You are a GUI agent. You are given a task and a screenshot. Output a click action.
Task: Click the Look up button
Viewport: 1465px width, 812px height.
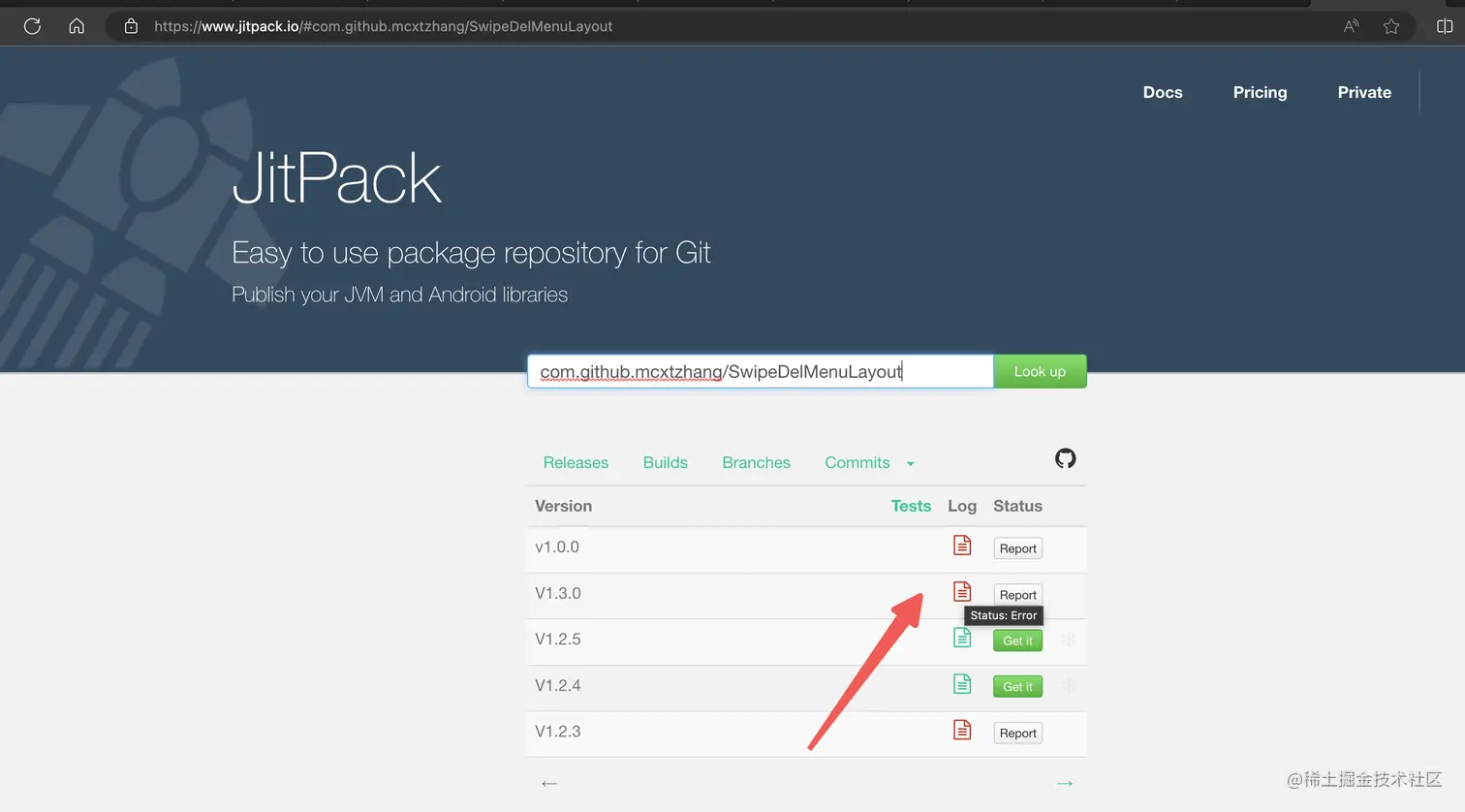tap(1040, 371)
